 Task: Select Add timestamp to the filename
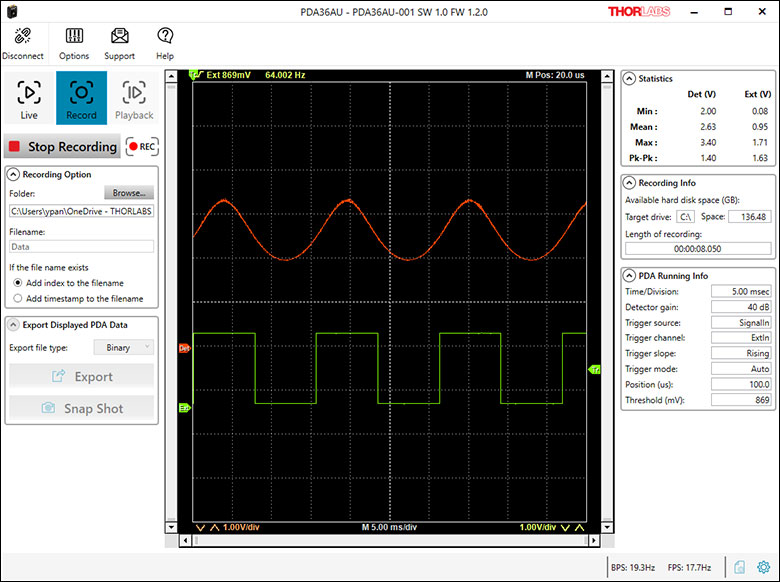click(18, 298)
